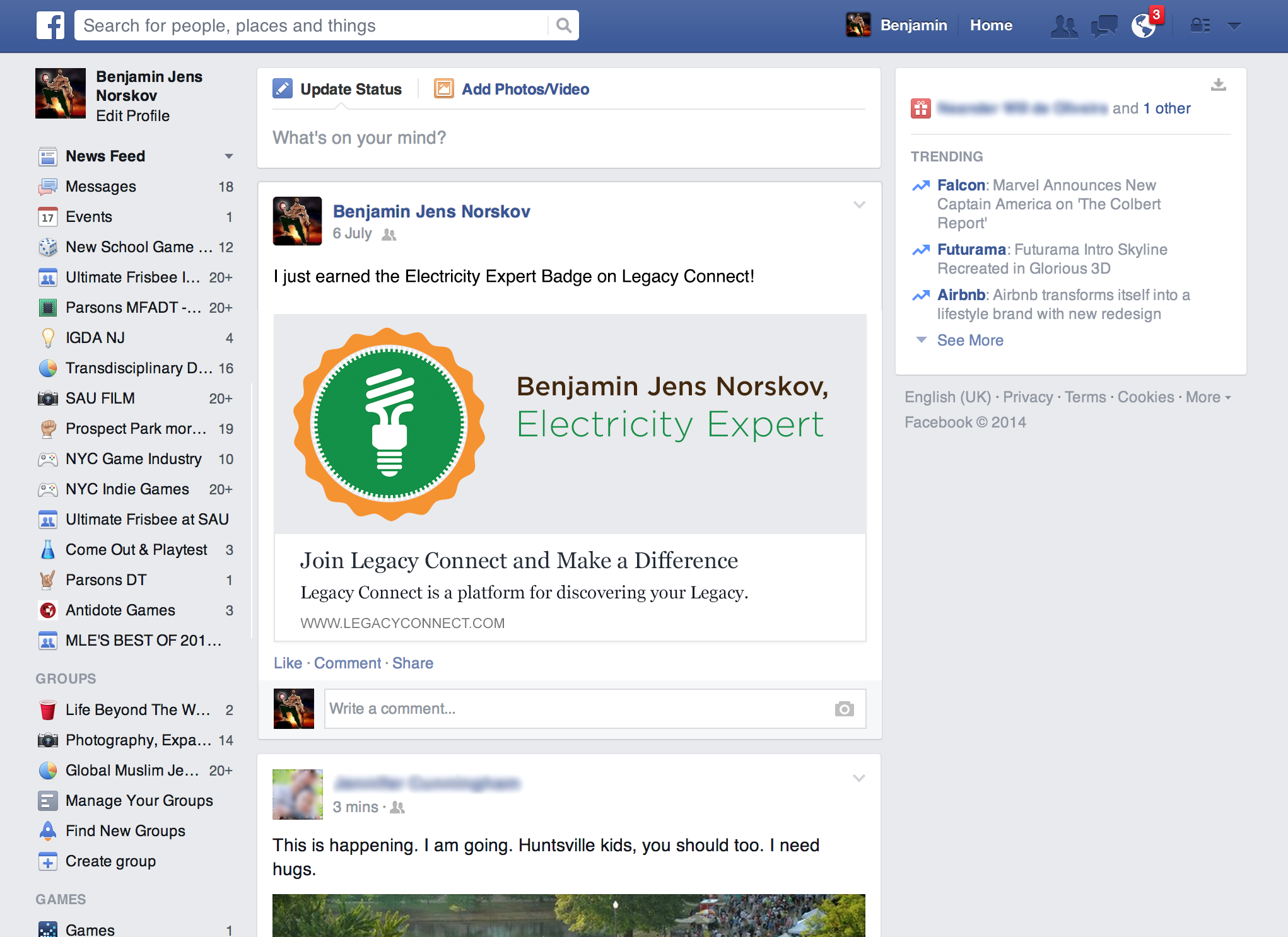Click the Electricity Expert badge image
This screenshot has width=1288, height=937.
tap(389, 424)
